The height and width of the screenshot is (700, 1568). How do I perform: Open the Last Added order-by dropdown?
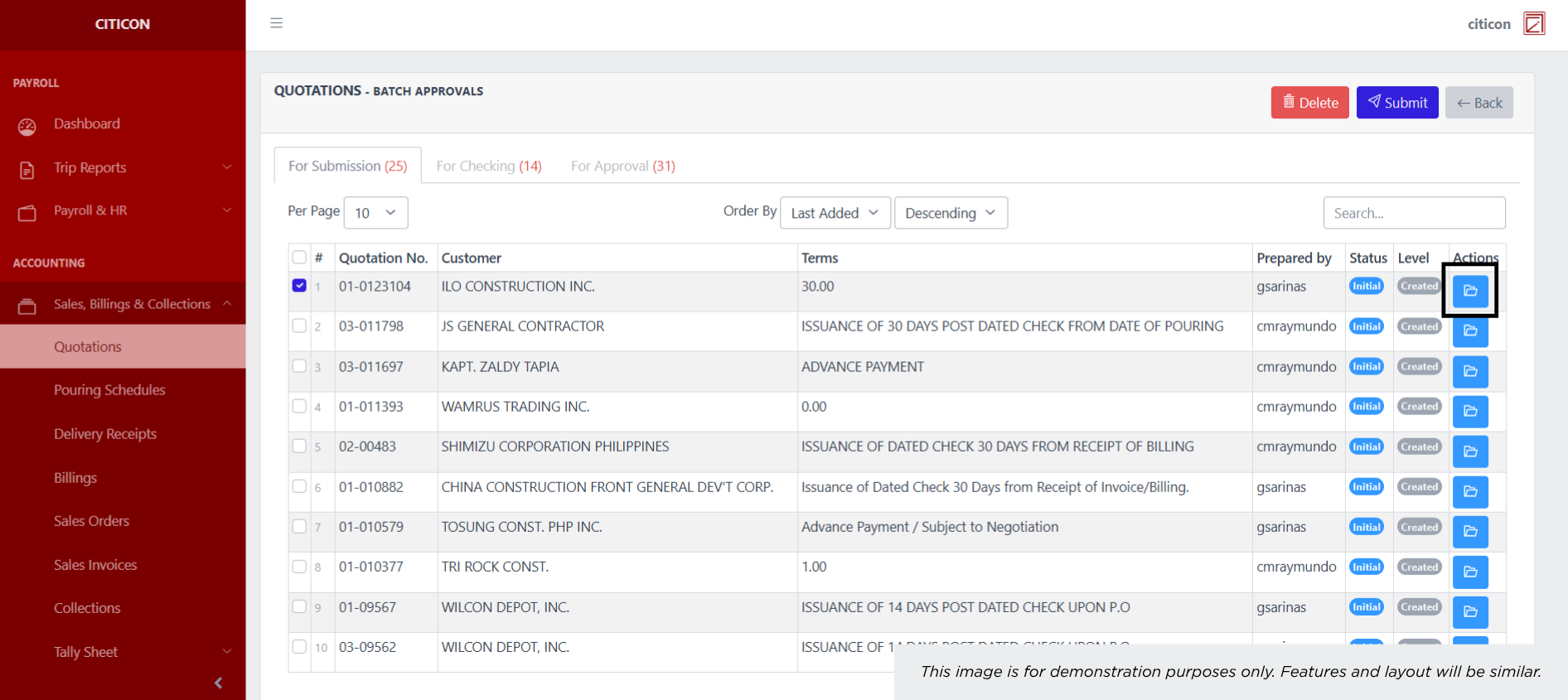[x=835, y=213]
